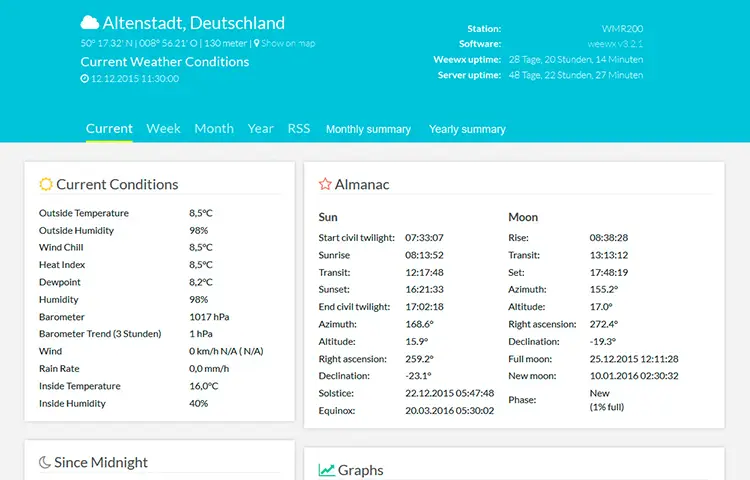Click the cloud icon beside Altenstadt, Deutschland
Viewport: 750px width, 480px height.
[x=90, y=22]
